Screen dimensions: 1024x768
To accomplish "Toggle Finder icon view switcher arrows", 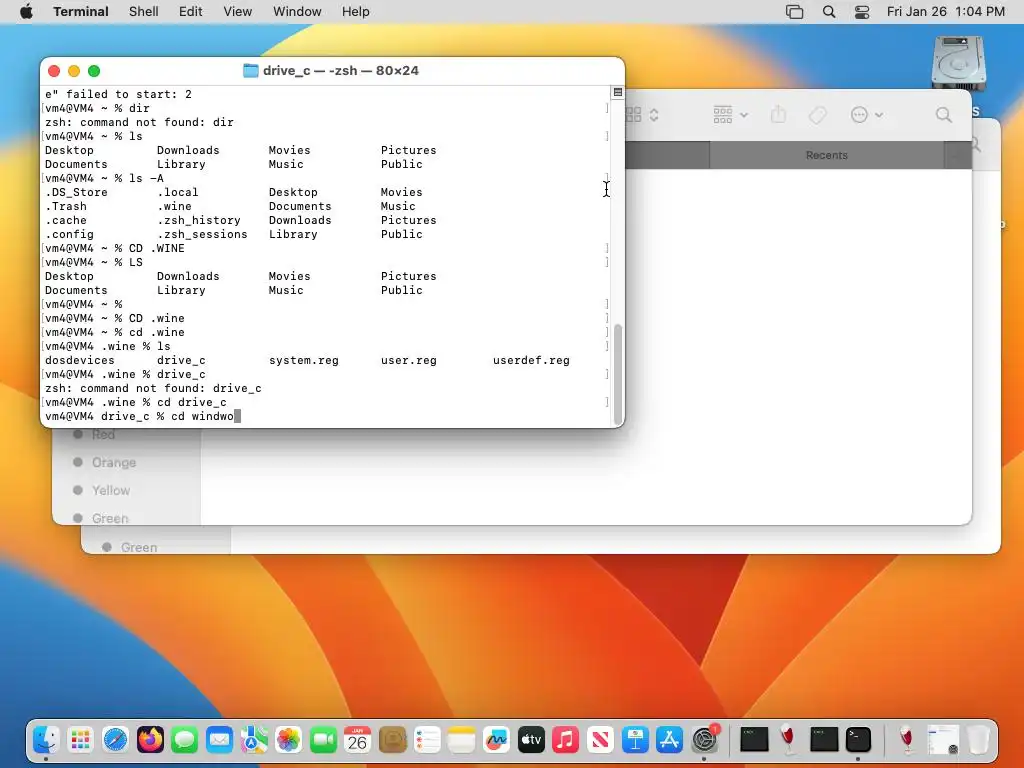I will [x=654, y=115].
